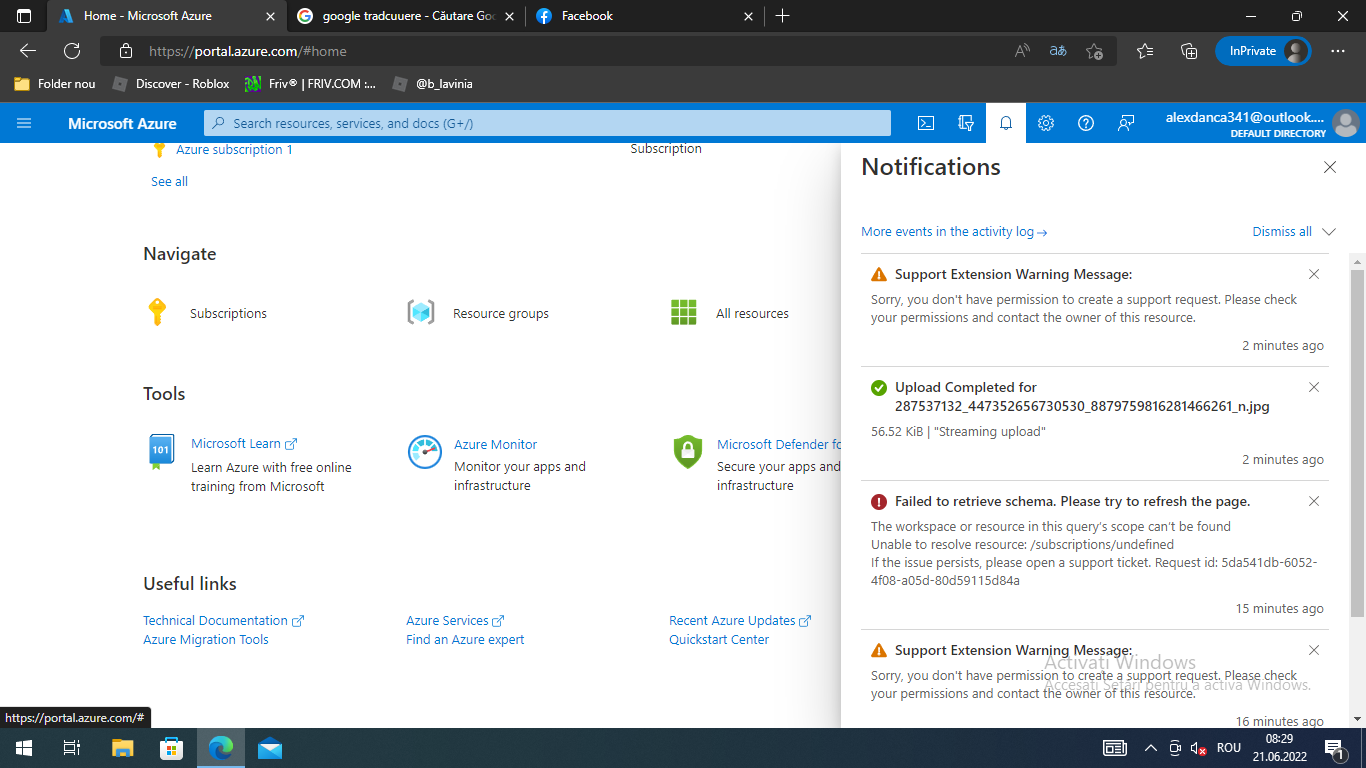Image resolution: width=1366 pixels, height=768 pixels.
Task: Dismiss the Support Extension Warning from 16 minutes ago
Action: tap(1314, 650)
